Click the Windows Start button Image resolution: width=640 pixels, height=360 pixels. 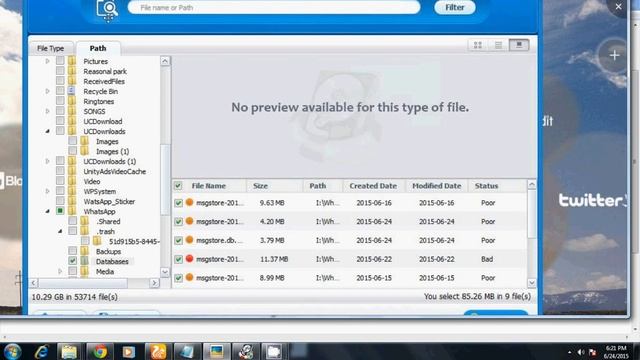click(x=12, y=351)
